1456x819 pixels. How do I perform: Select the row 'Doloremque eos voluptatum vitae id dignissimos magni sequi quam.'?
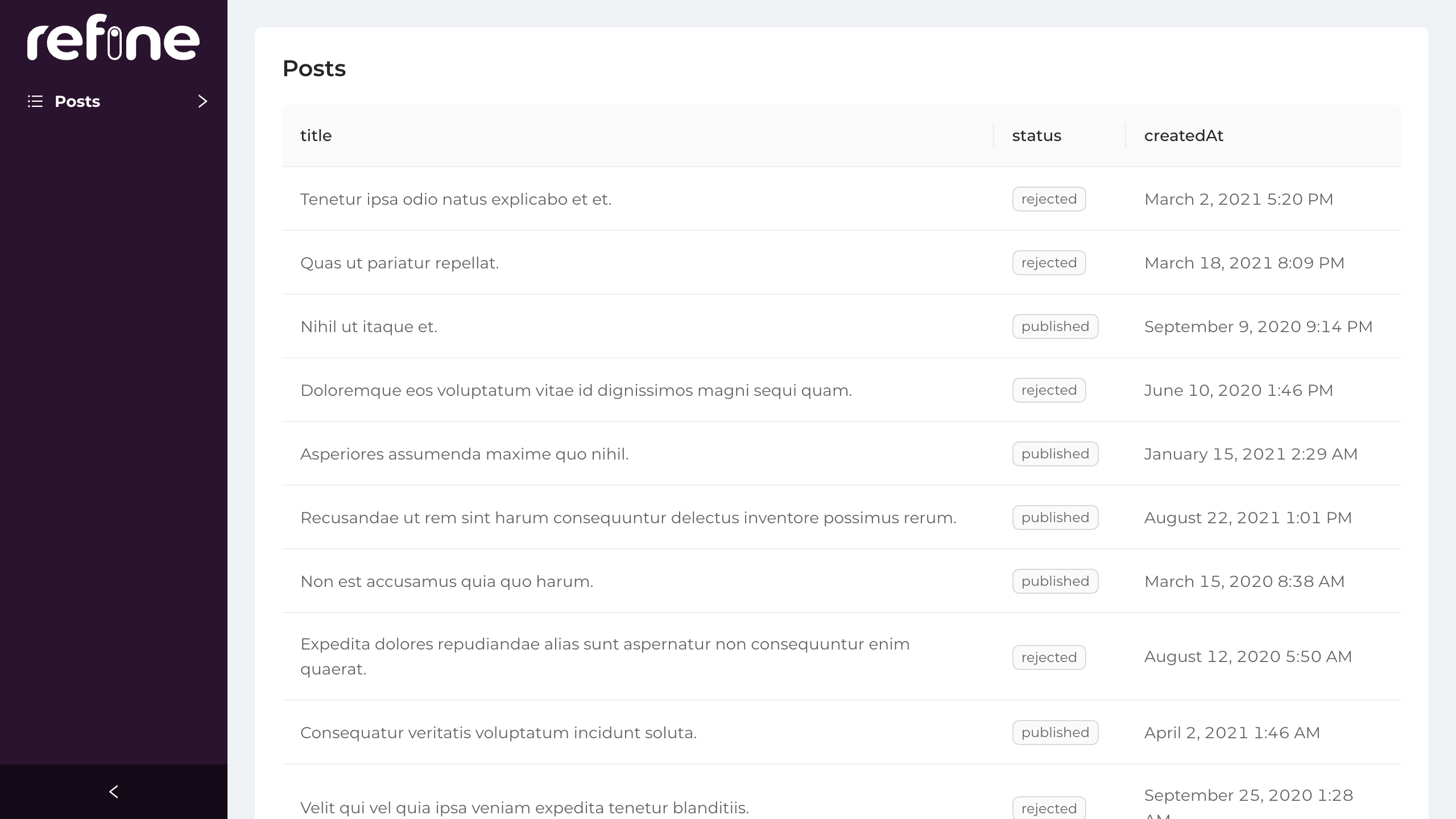(576, 390)
